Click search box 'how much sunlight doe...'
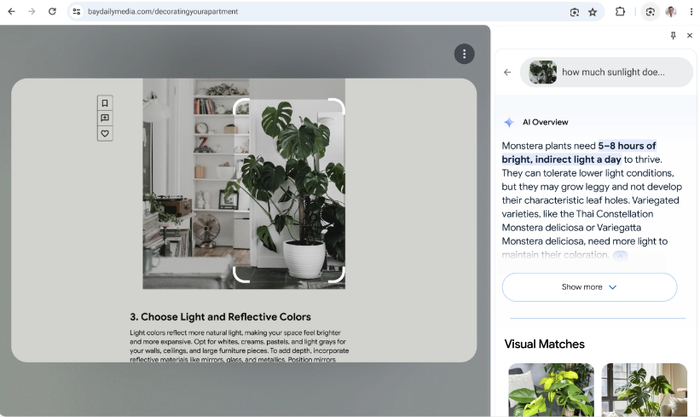 pyautogui.click(x=606, y=72)
